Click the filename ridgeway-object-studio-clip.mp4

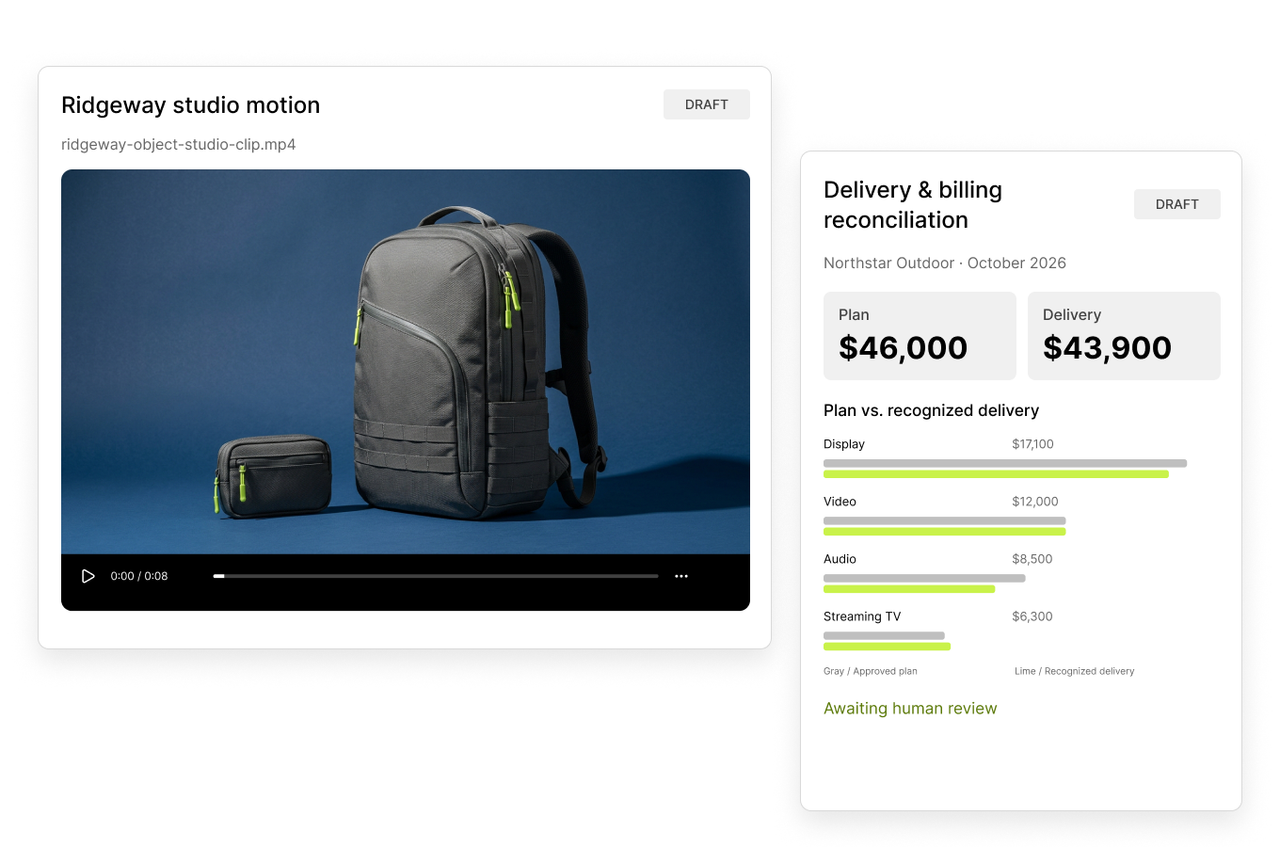pos(179,144)
